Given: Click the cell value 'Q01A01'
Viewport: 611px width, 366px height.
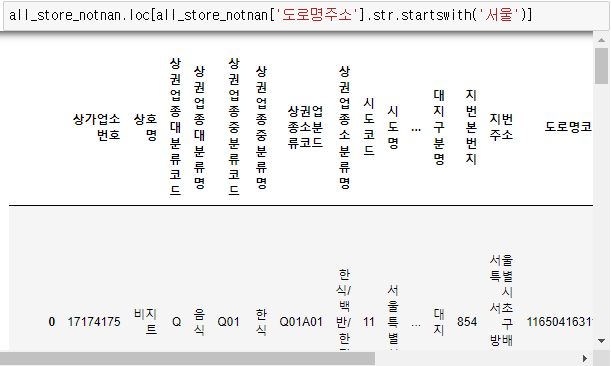Looking at the screenshot, I should click(301, 322).
